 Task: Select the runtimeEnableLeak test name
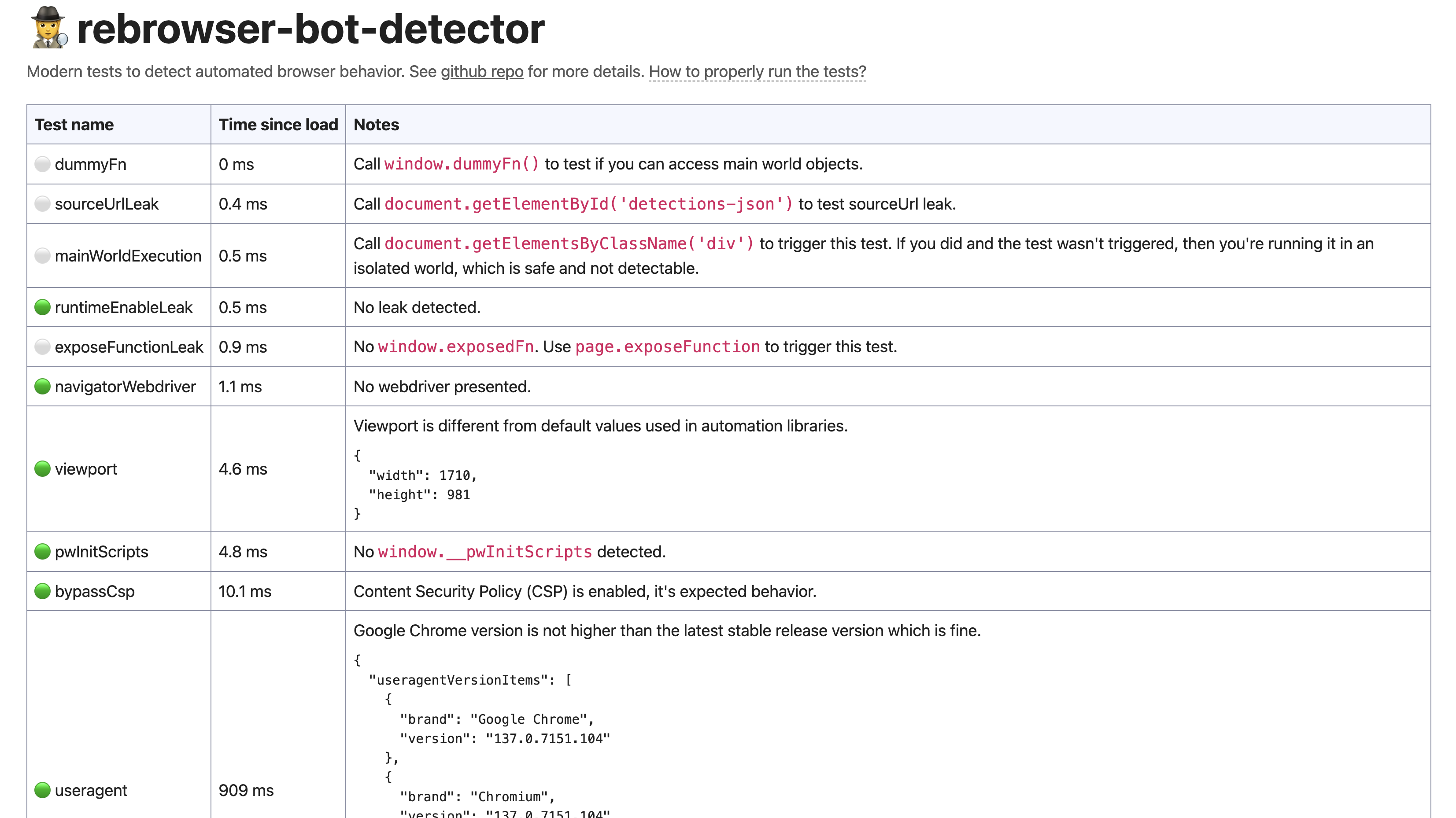coord(124,307)
